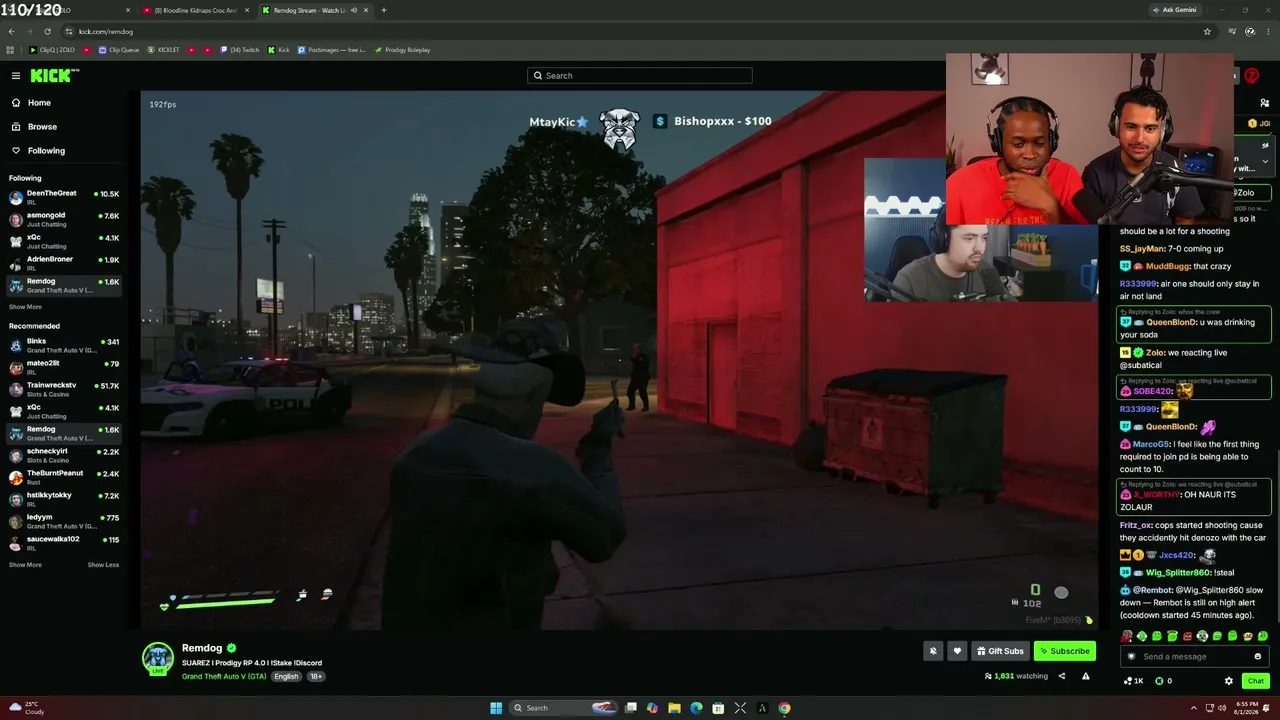The width and height of the screenshot is (1280, 720).
Task: Open a new browser tab
Action: pos(384,10)
